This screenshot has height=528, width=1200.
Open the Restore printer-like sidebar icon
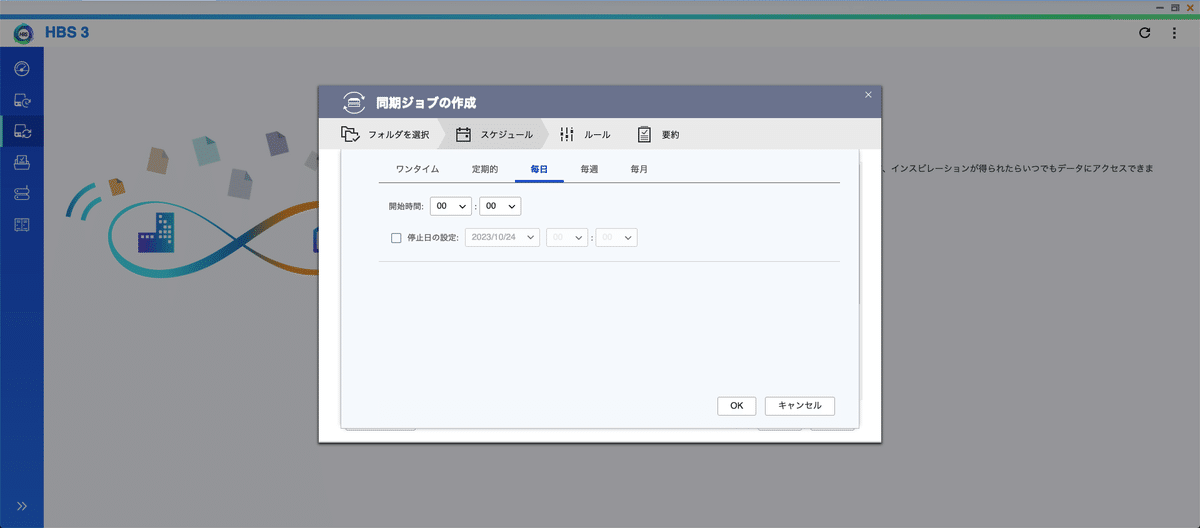(x=22, y=162)
